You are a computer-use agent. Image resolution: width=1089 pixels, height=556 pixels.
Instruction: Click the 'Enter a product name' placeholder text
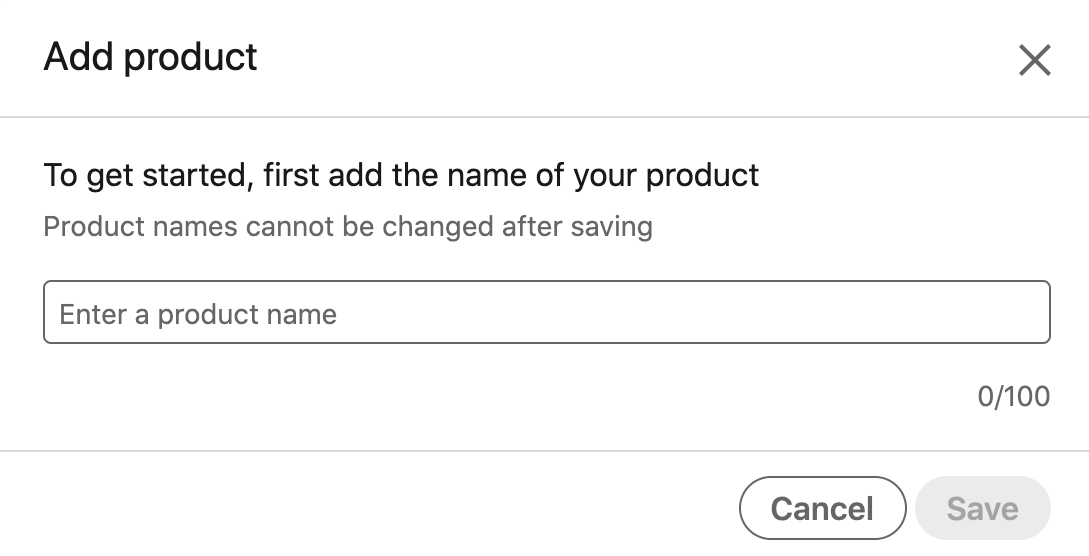tap(198, 314)
